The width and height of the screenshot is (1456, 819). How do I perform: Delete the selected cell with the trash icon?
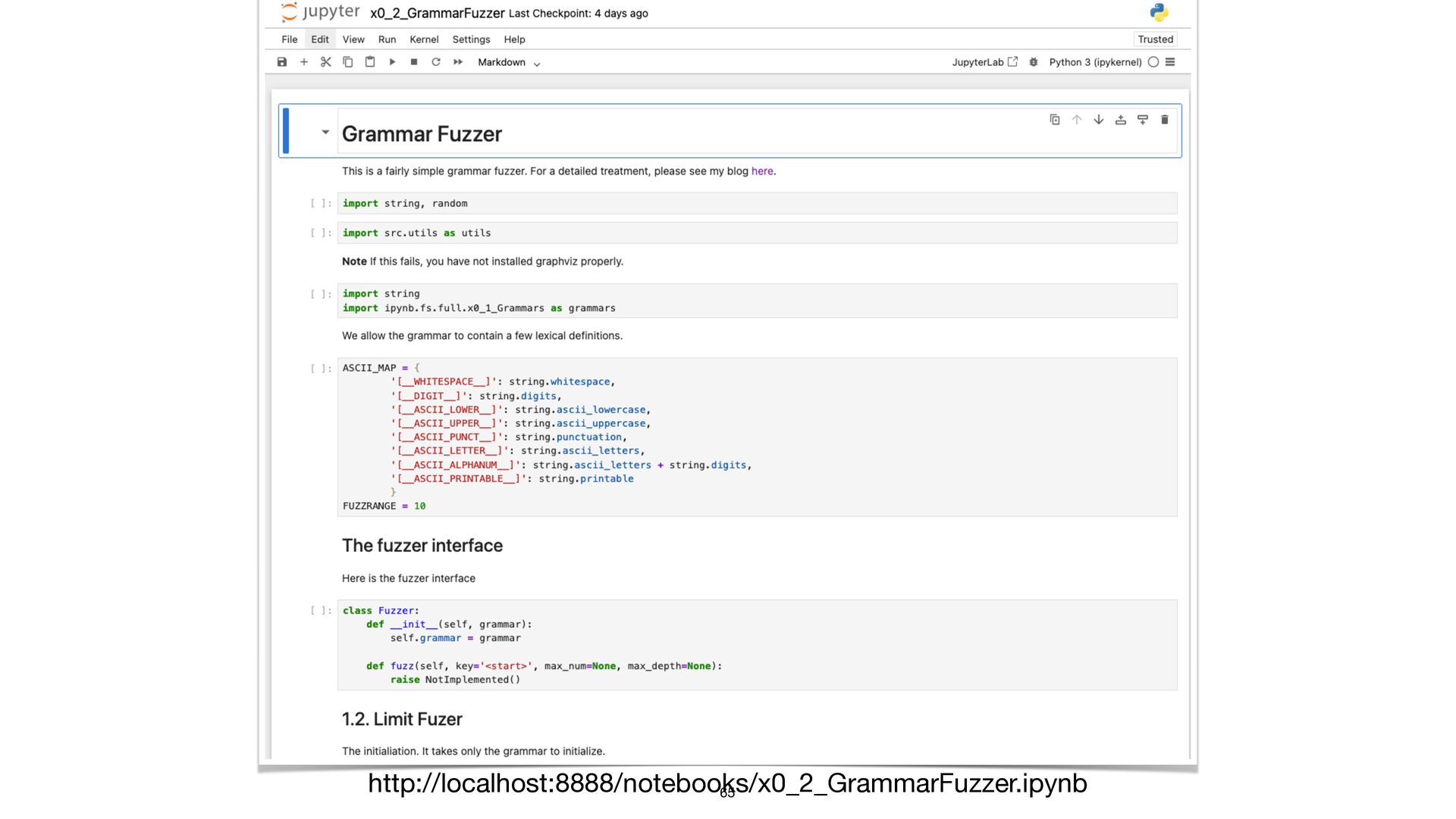1165,120
